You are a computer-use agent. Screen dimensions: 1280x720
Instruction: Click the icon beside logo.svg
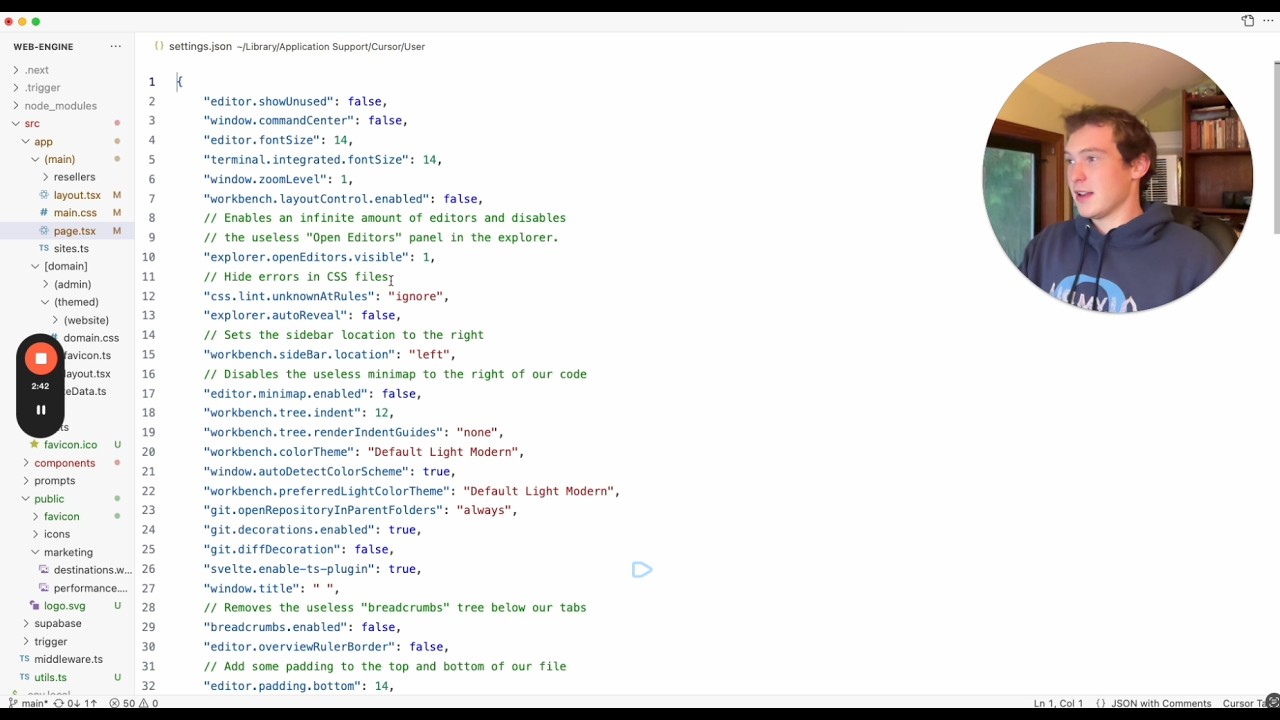(34, 606)
